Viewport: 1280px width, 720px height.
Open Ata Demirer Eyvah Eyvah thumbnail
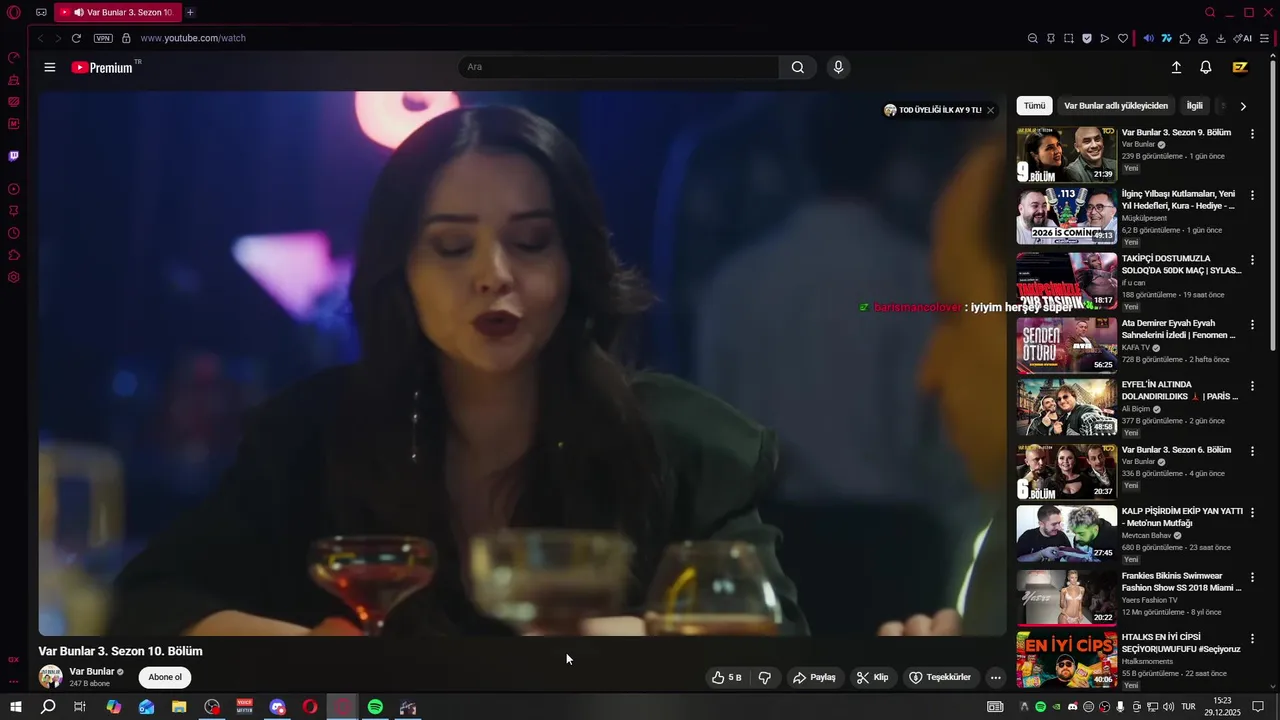[x=1067, y=345]
